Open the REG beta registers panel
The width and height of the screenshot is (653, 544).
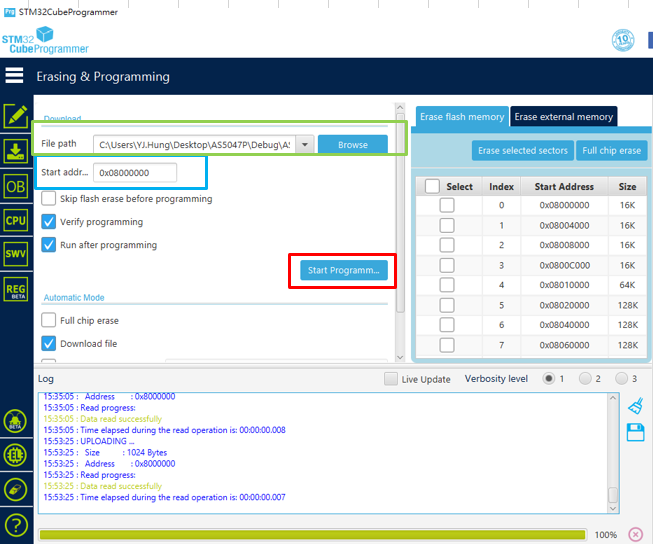click(16, 289)
